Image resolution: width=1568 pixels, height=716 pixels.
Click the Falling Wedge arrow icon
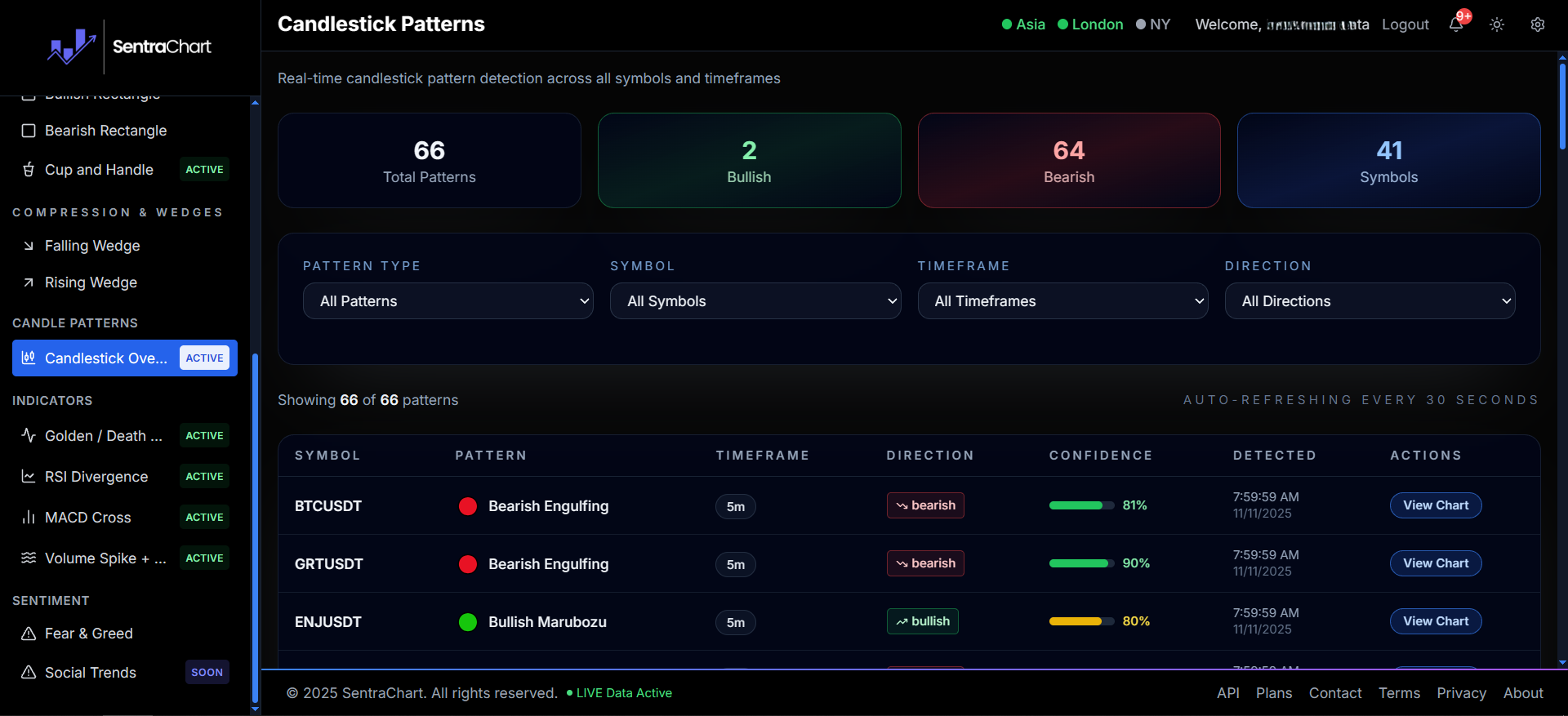tap(29, 246)
